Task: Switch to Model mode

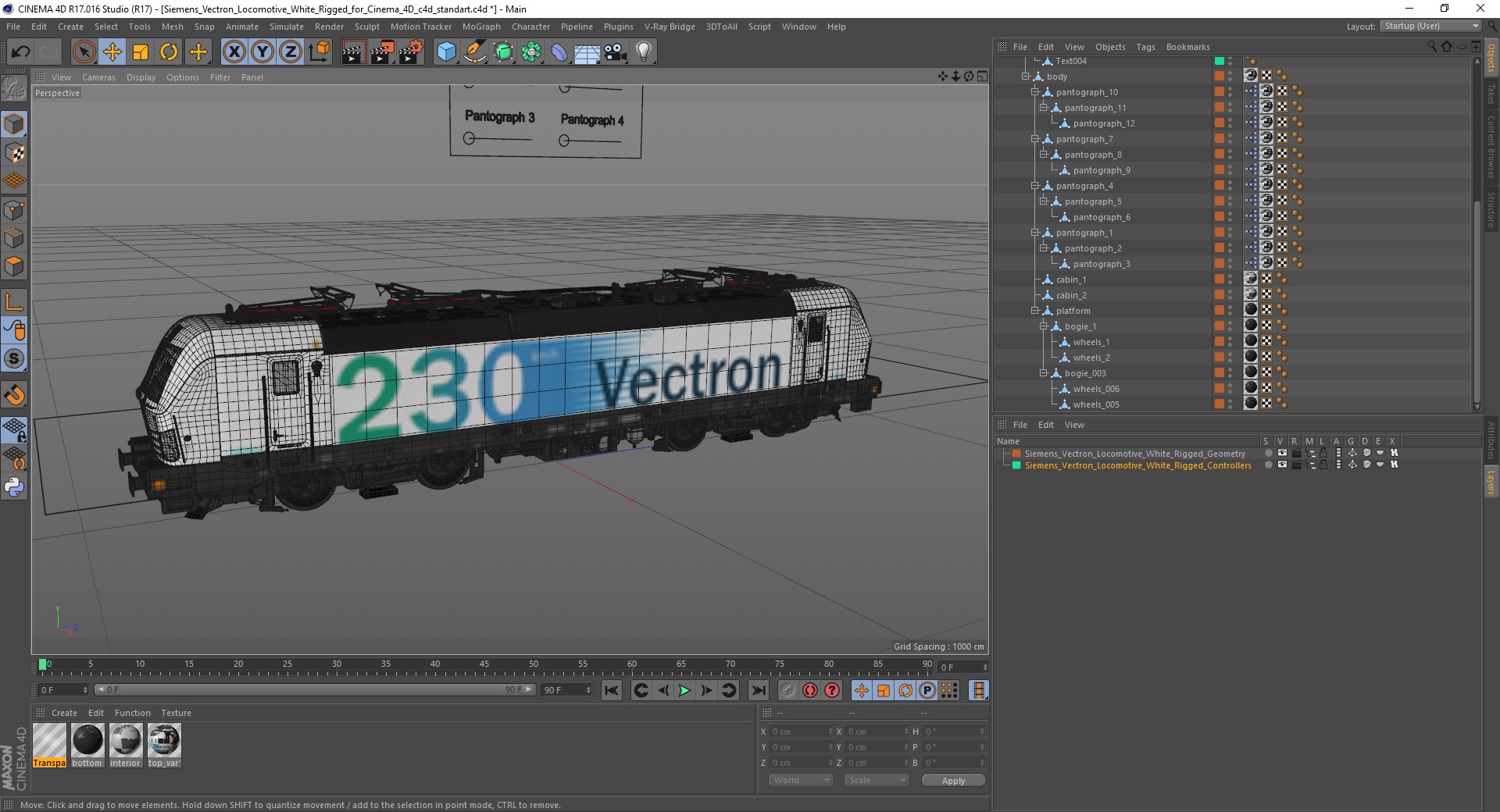Action: [14, 125]
